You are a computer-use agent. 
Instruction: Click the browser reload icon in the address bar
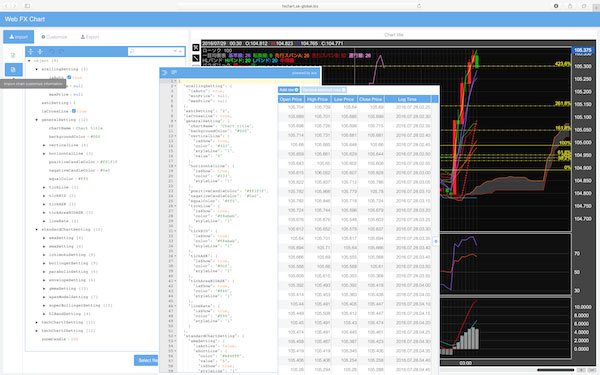tap(419, 6)
